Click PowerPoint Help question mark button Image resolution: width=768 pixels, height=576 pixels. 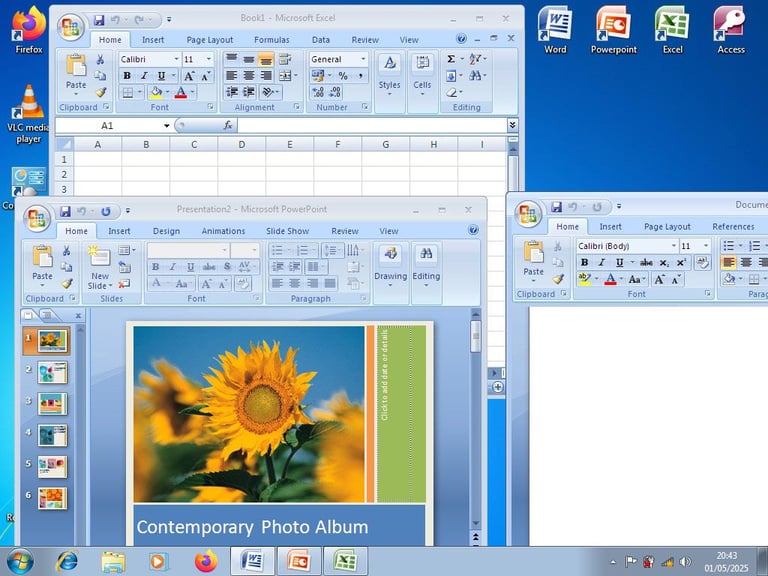click(473, 230)
